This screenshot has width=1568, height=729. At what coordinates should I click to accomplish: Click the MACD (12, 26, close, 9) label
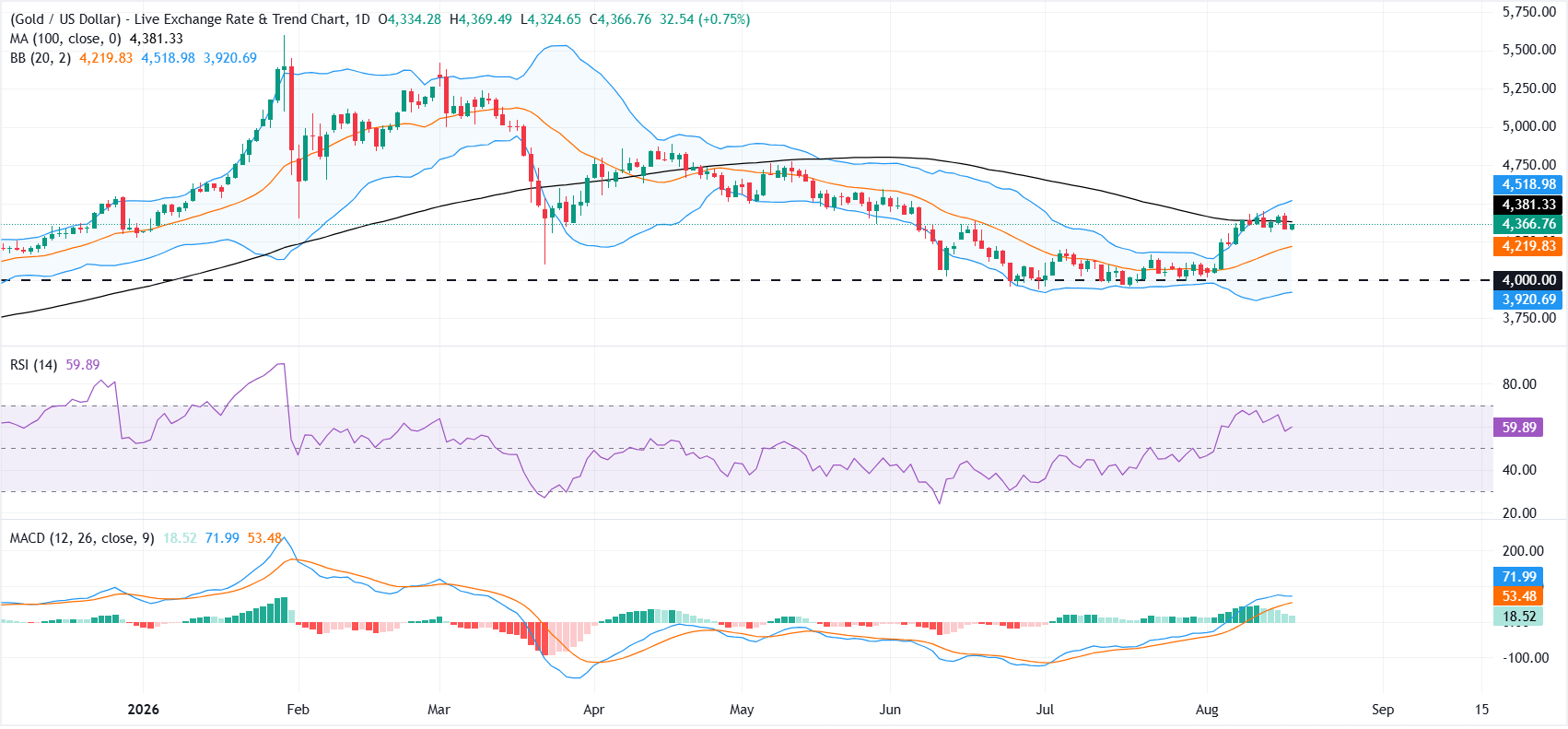pyautogui.click(x=82, y=538)
